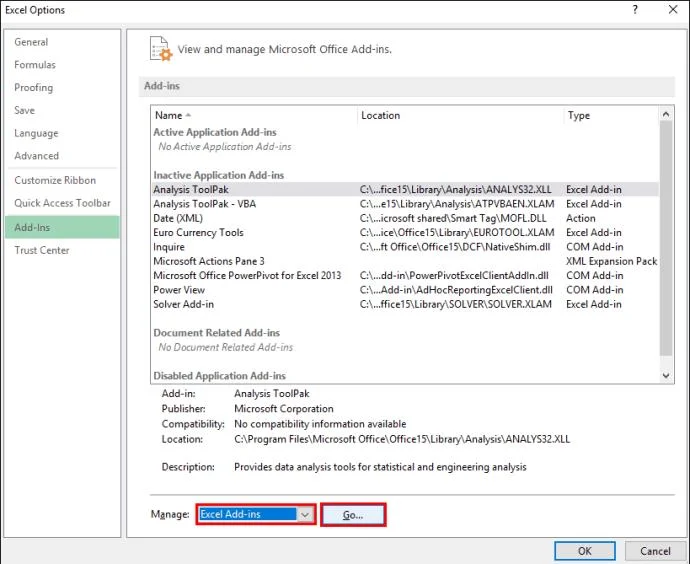This screenshot has height=564, width=690.
Task: Select the Euro Currency Tools add-in
Action: 405,233
